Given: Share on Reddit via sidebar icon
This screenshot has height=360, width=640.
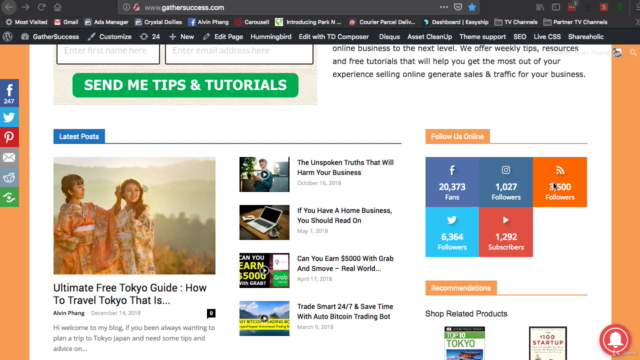Looking at the screenshot, I should click(x=9, y=177).
